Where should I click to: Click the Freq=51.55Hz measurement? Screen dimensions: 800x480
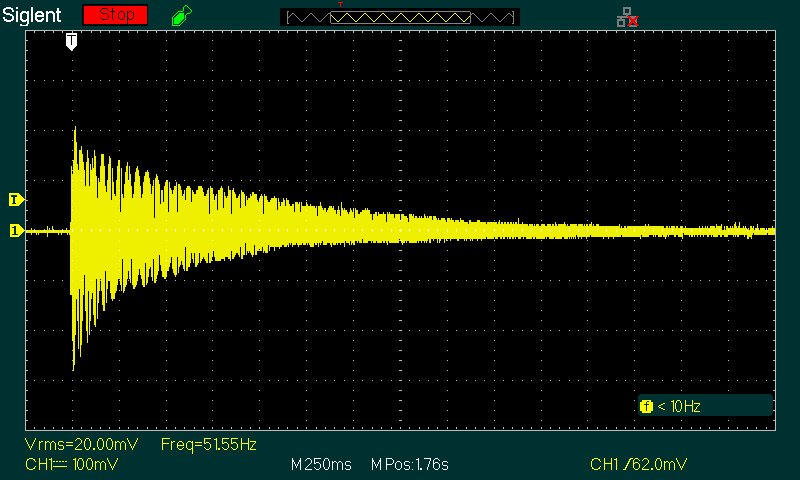tap(209, 444)
